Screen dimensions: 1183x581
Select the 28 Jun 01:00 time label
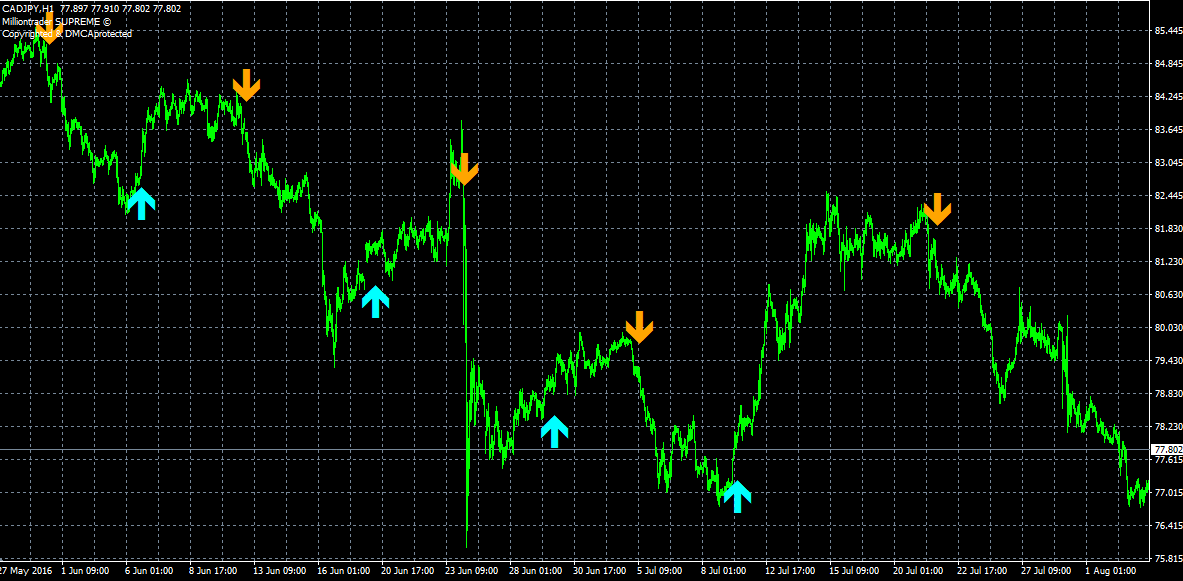pos(536,570)
